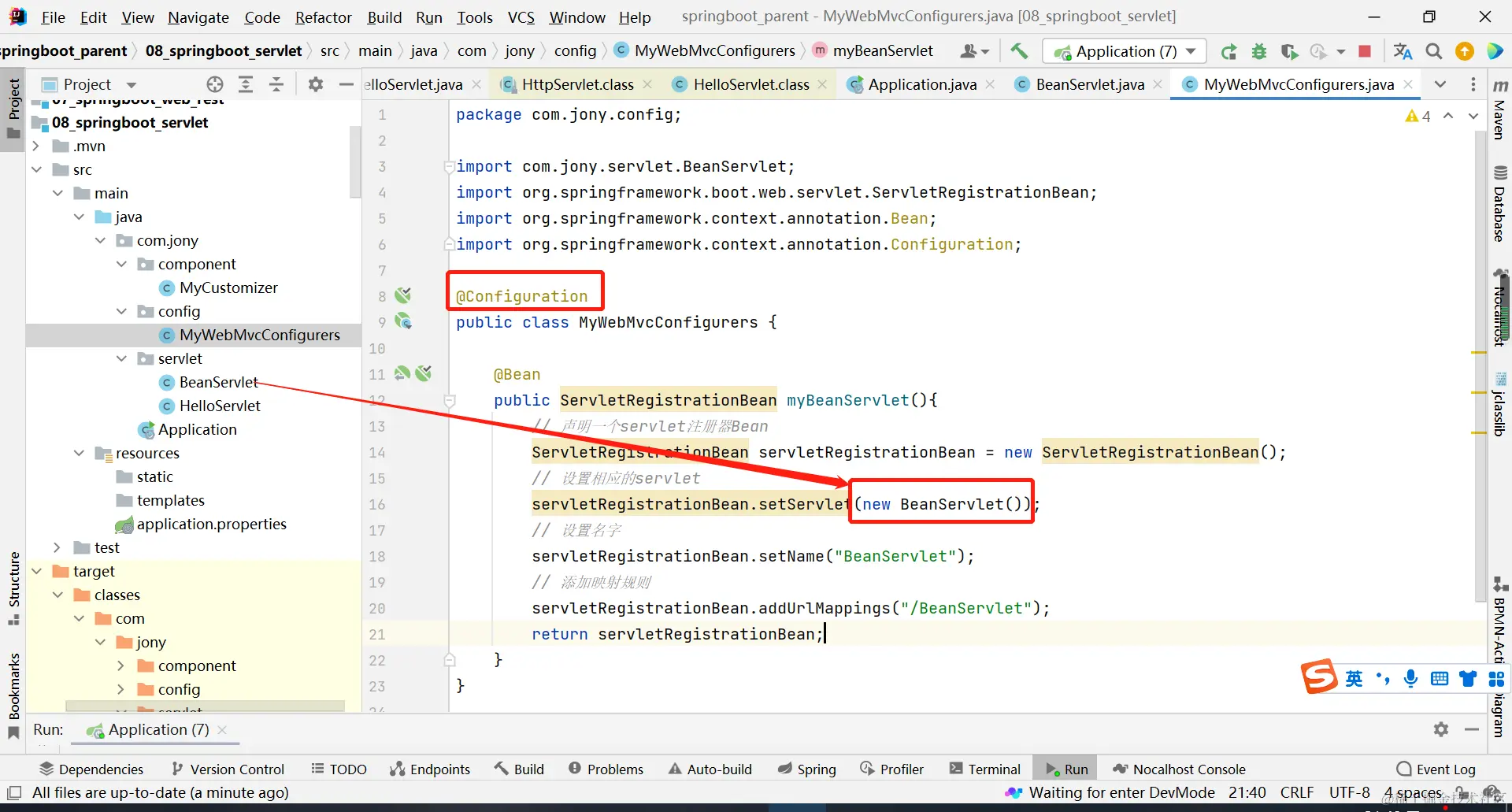Expand the test folder
This screenshot has height=812, width=1512.
click(x=57, y=547)
